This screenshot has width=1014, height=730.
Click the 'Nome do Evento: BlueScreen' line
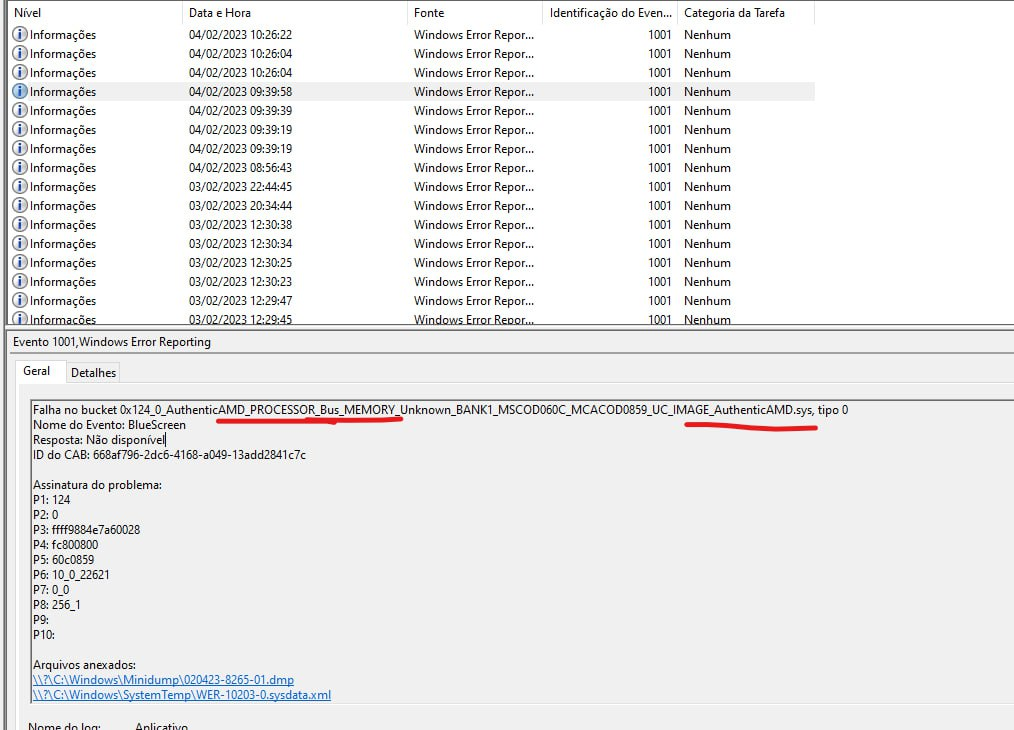(109, 425)
